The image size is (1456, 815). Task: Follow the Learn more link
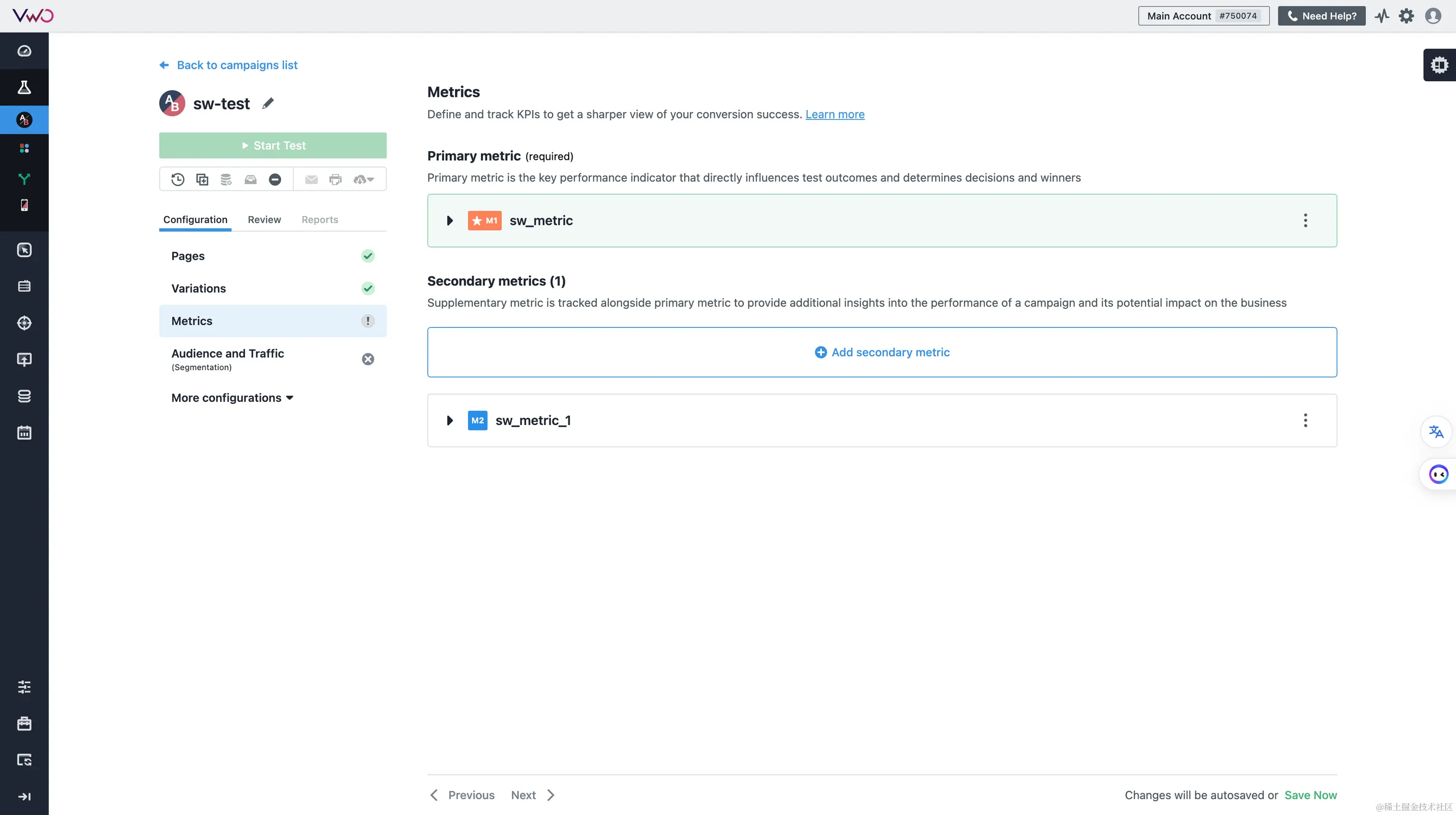835,115
